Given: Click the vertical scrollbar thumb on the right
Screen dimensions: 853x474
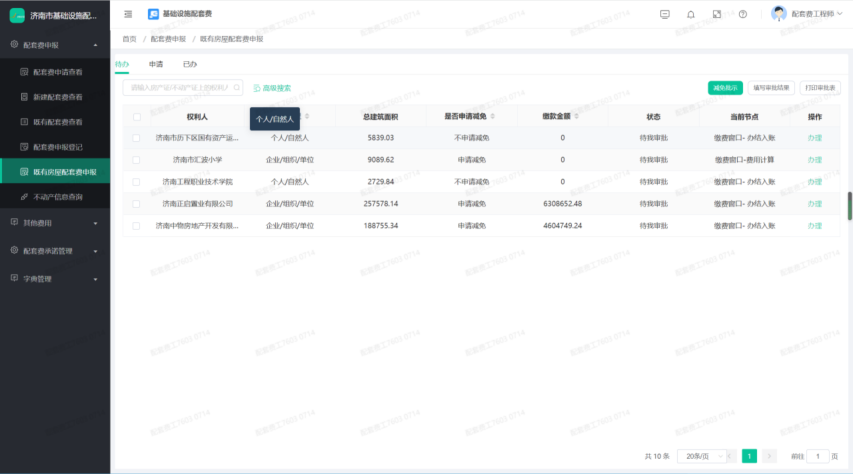Looking at the screenshot, I should (850, 205).
